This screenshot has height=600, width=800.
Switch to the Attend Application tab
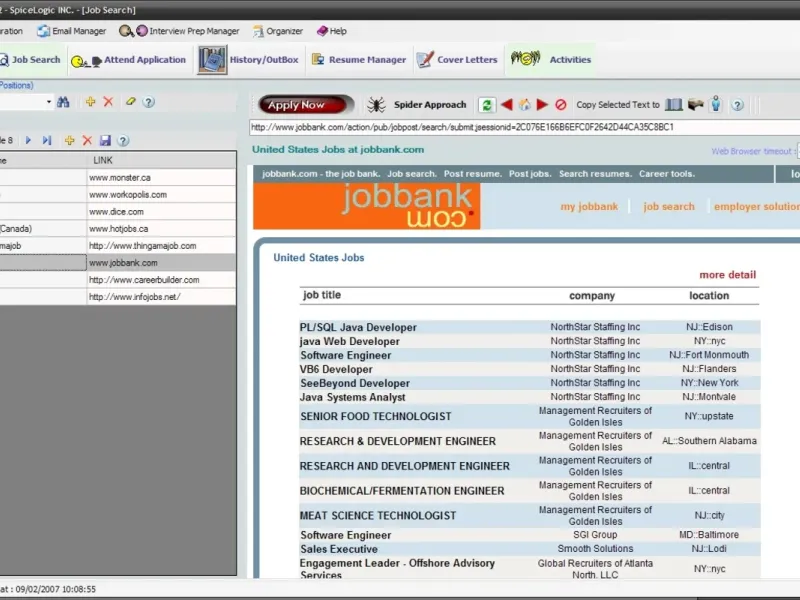pyautogui.click(x=129, y=60)
